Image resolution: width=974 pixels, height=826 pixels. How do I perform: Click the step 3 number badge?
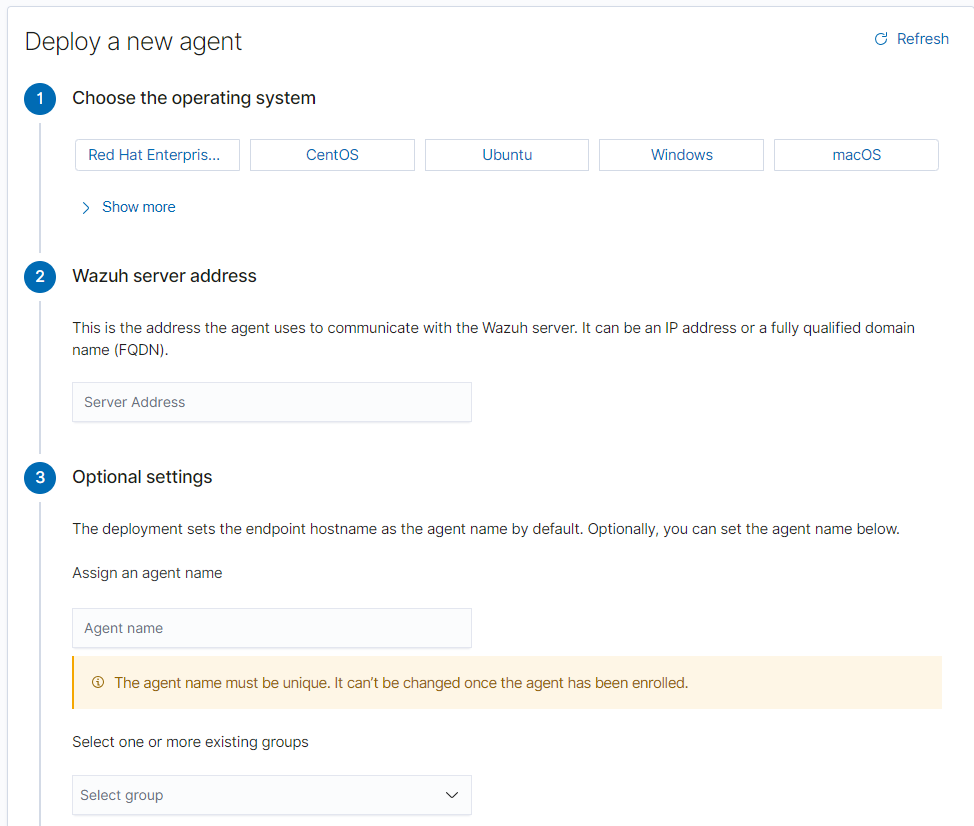point(40,478)
